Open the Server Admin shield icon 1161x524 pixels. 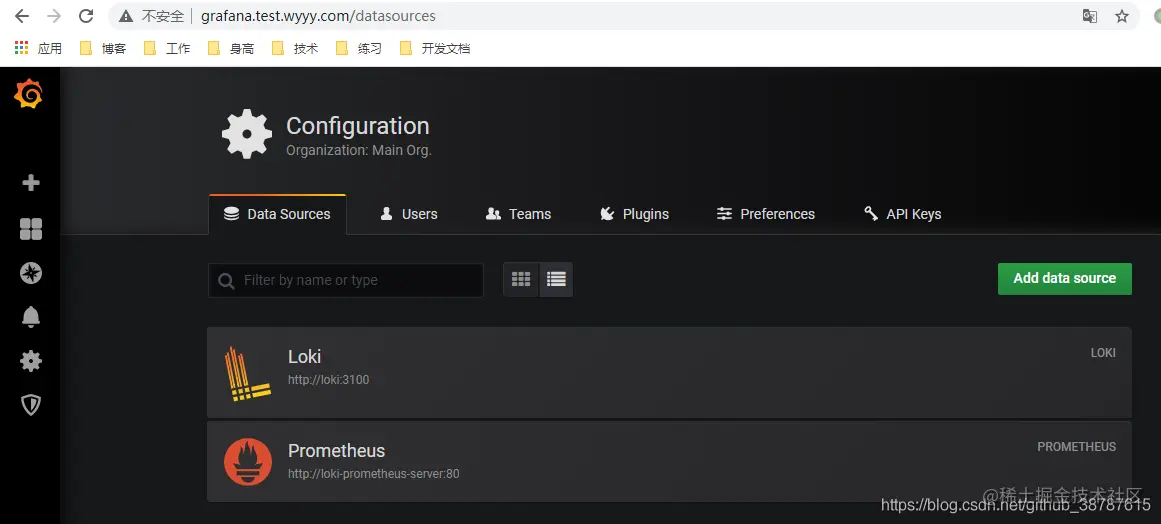tap(30, 405)
